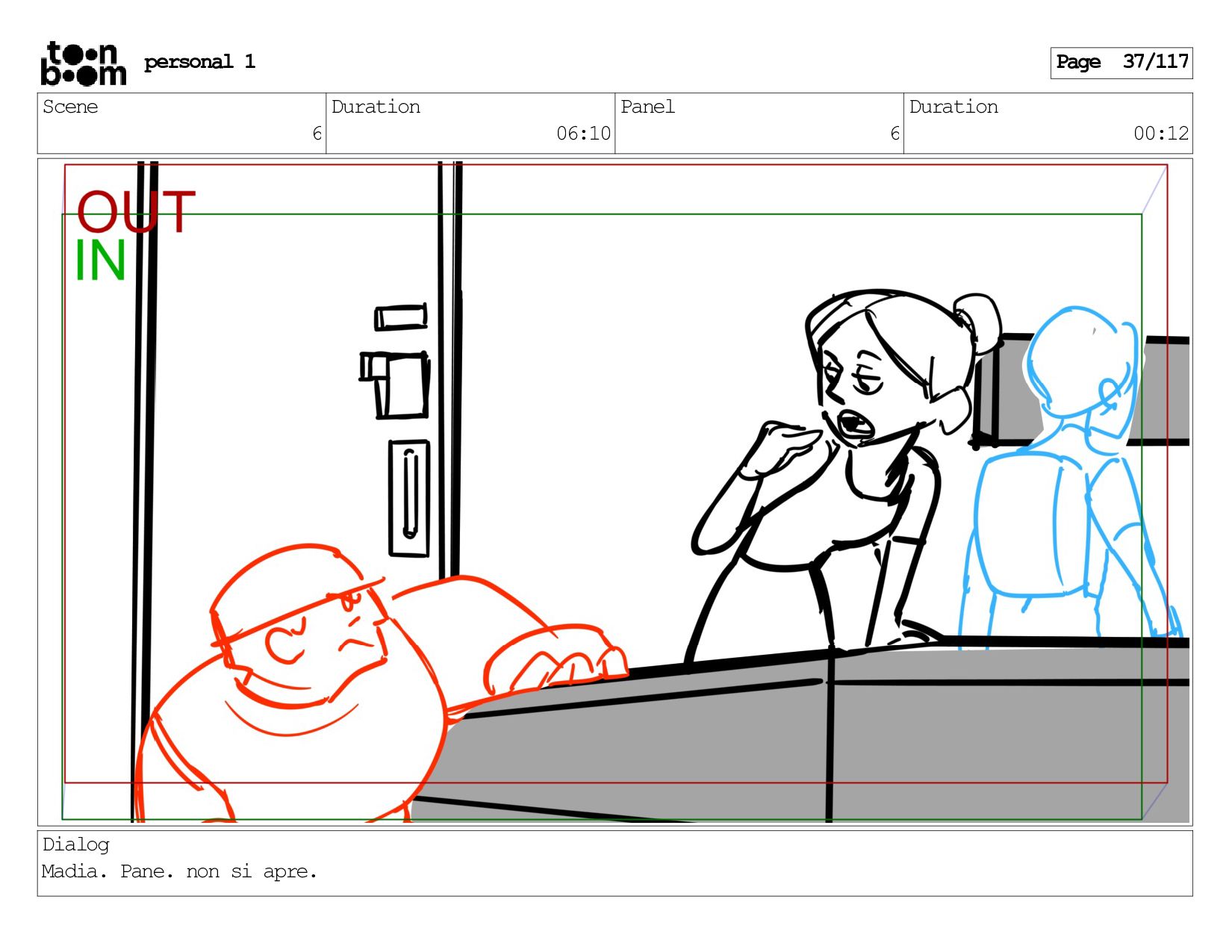Click the storyboard panel drawing
Image resolution: width=1232 pixels, height=952 pixels.
pos(615,491)
